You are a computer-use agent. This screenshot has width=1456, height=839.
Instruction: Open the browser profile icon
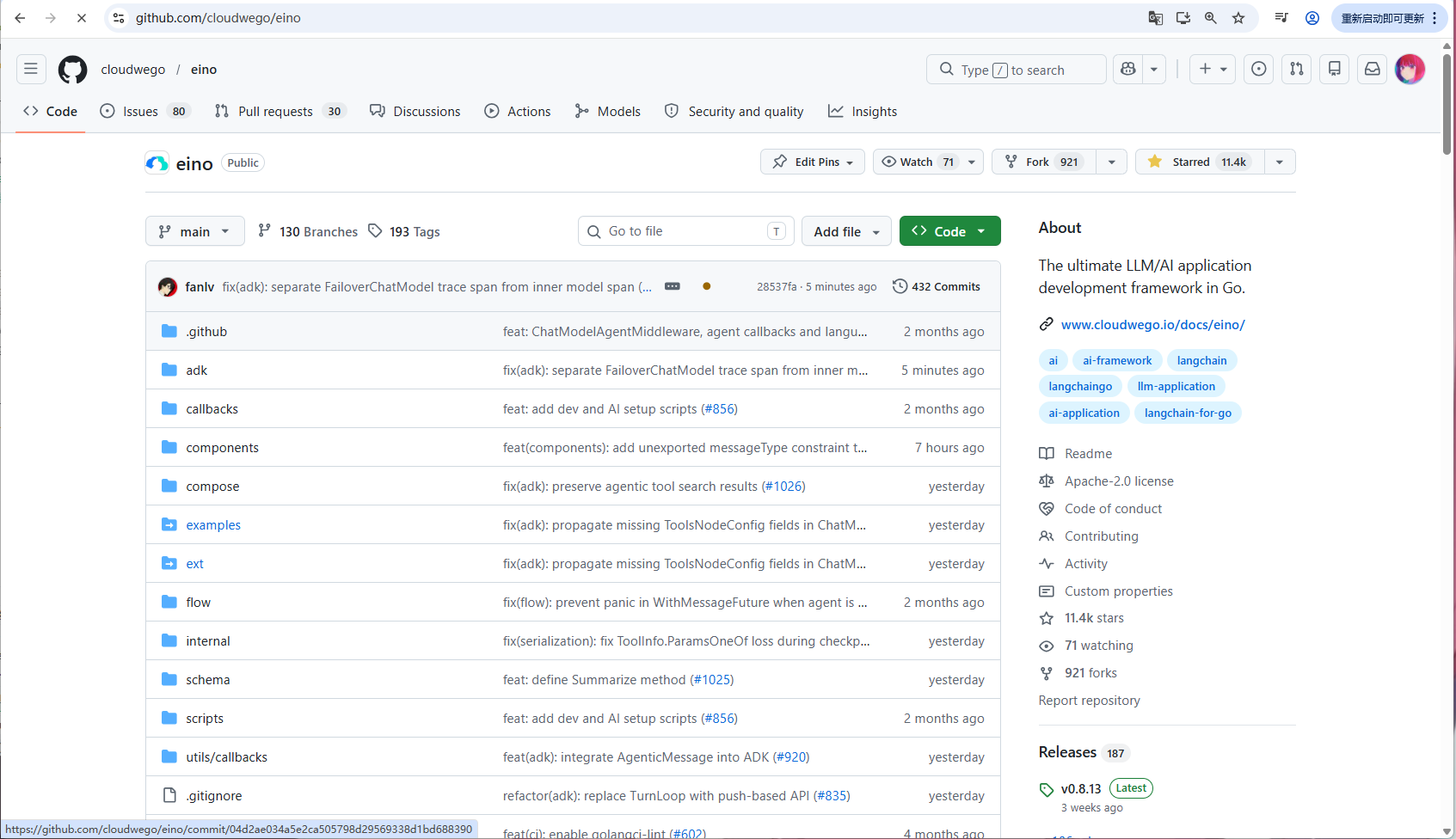pyautogui.click(x=1312, y=18)
